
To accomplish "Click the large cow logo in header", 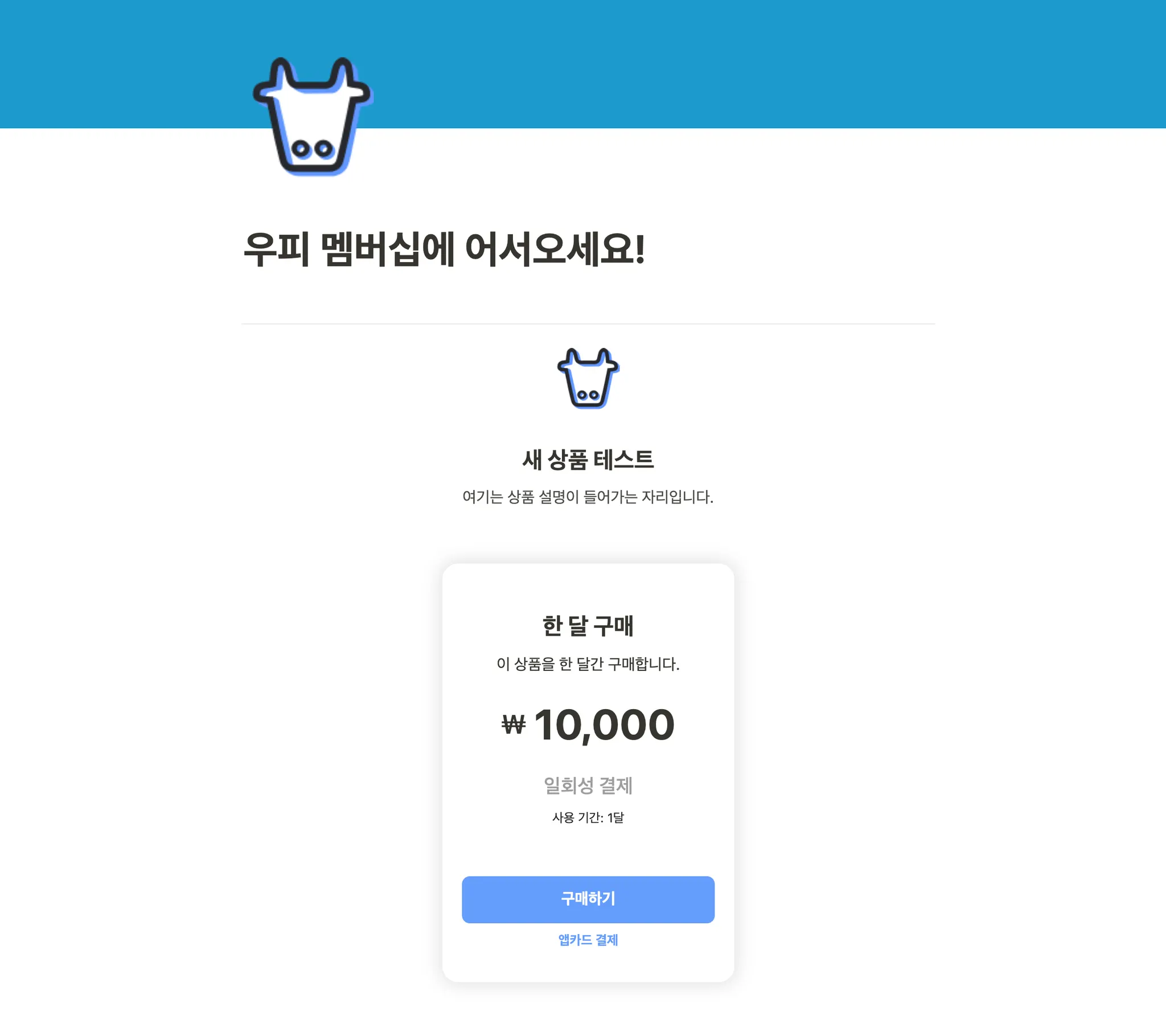I will [x=313, y=116].
